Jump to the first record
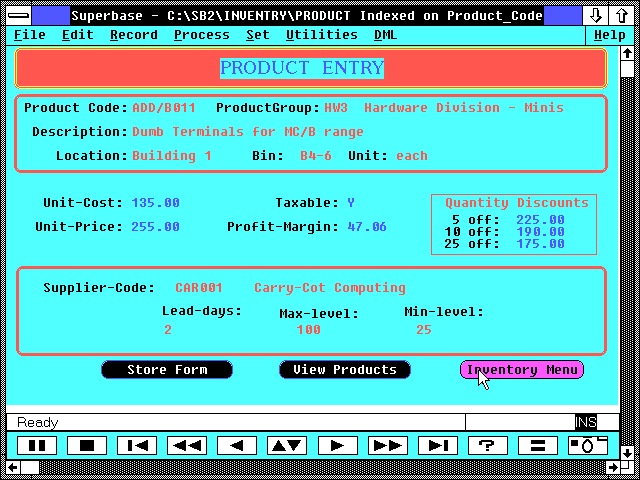The width and height of the screenshot is (640, 480). (x=137, y=445)
